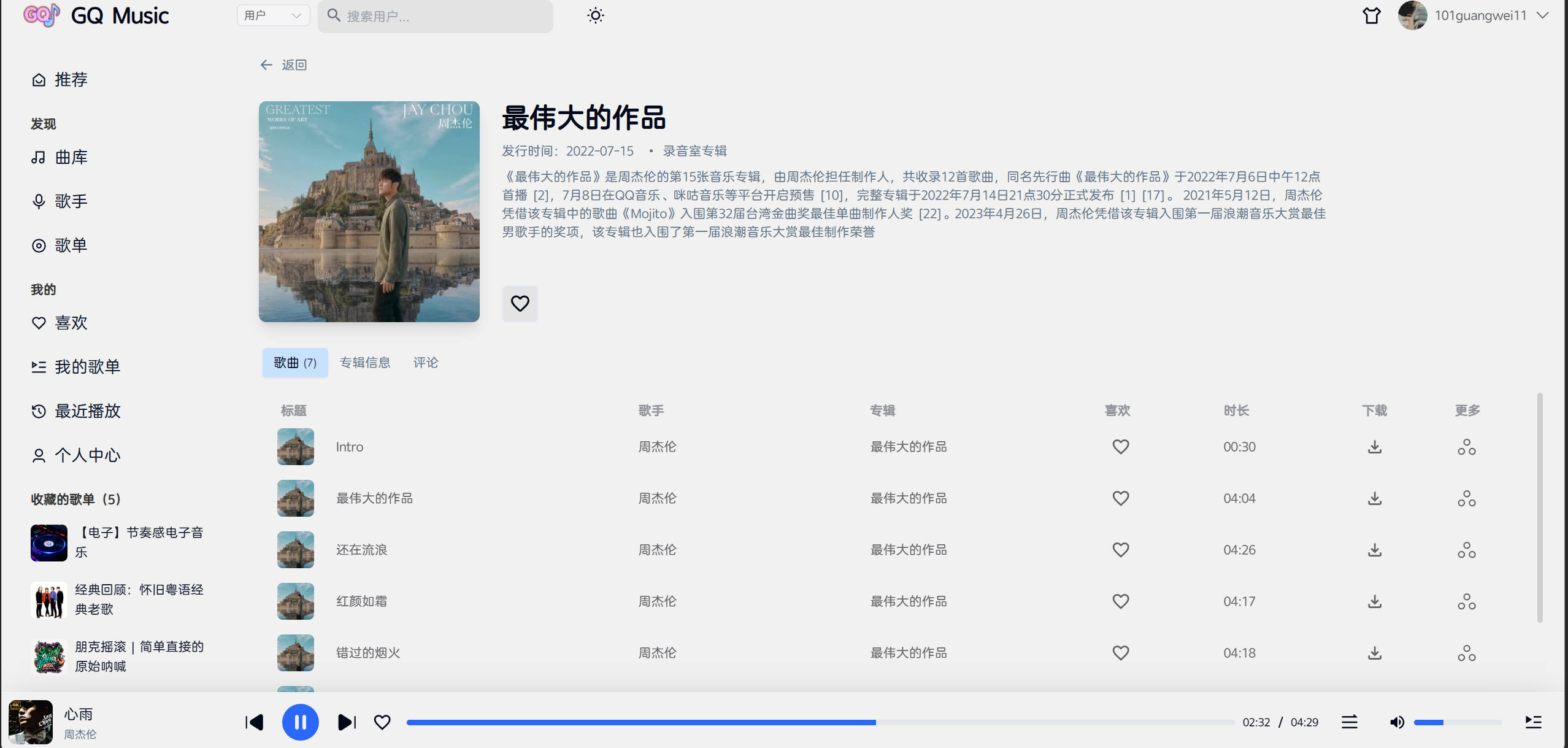Switch to the 评论 tab

(425, 363)
